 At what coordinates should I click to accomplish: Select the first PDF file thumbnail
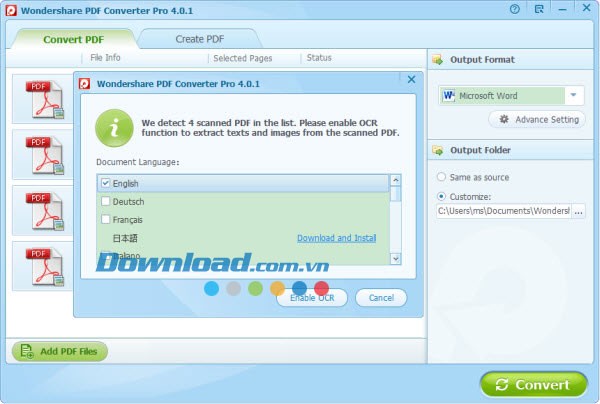click(x=45, y=99)
